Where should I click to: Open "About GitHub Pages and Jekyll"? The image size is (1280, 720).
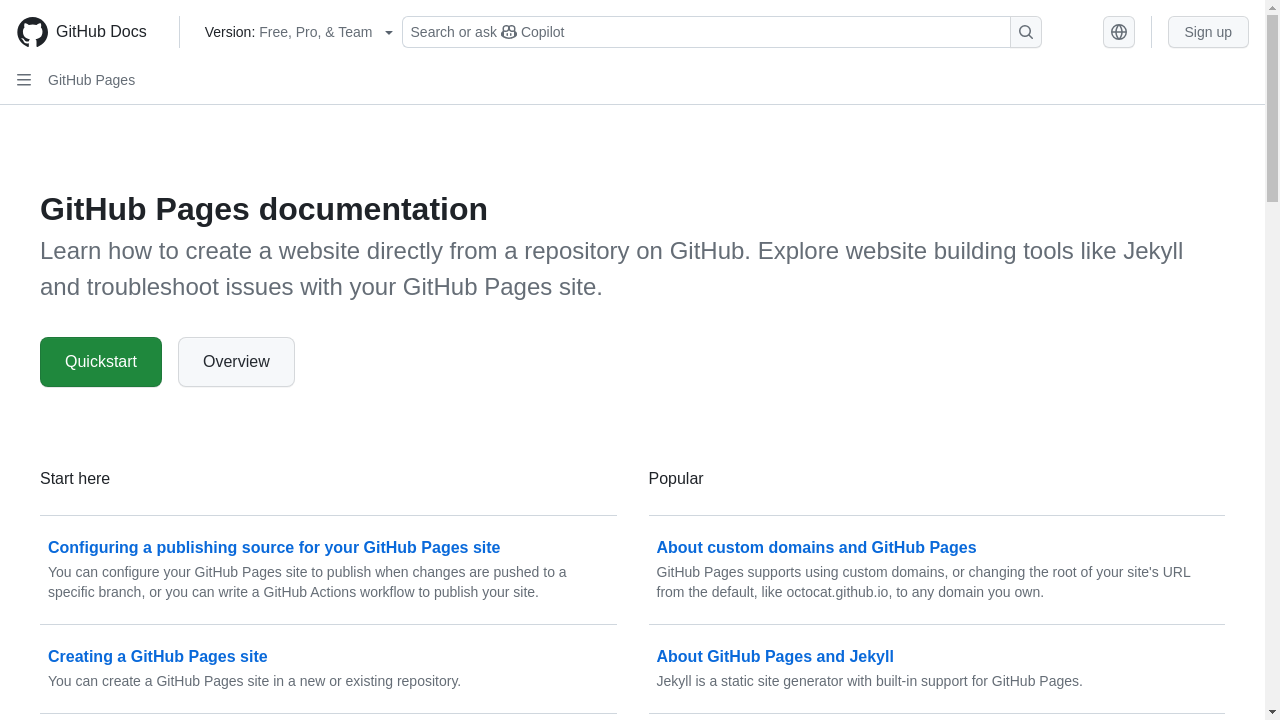point(775,656)
